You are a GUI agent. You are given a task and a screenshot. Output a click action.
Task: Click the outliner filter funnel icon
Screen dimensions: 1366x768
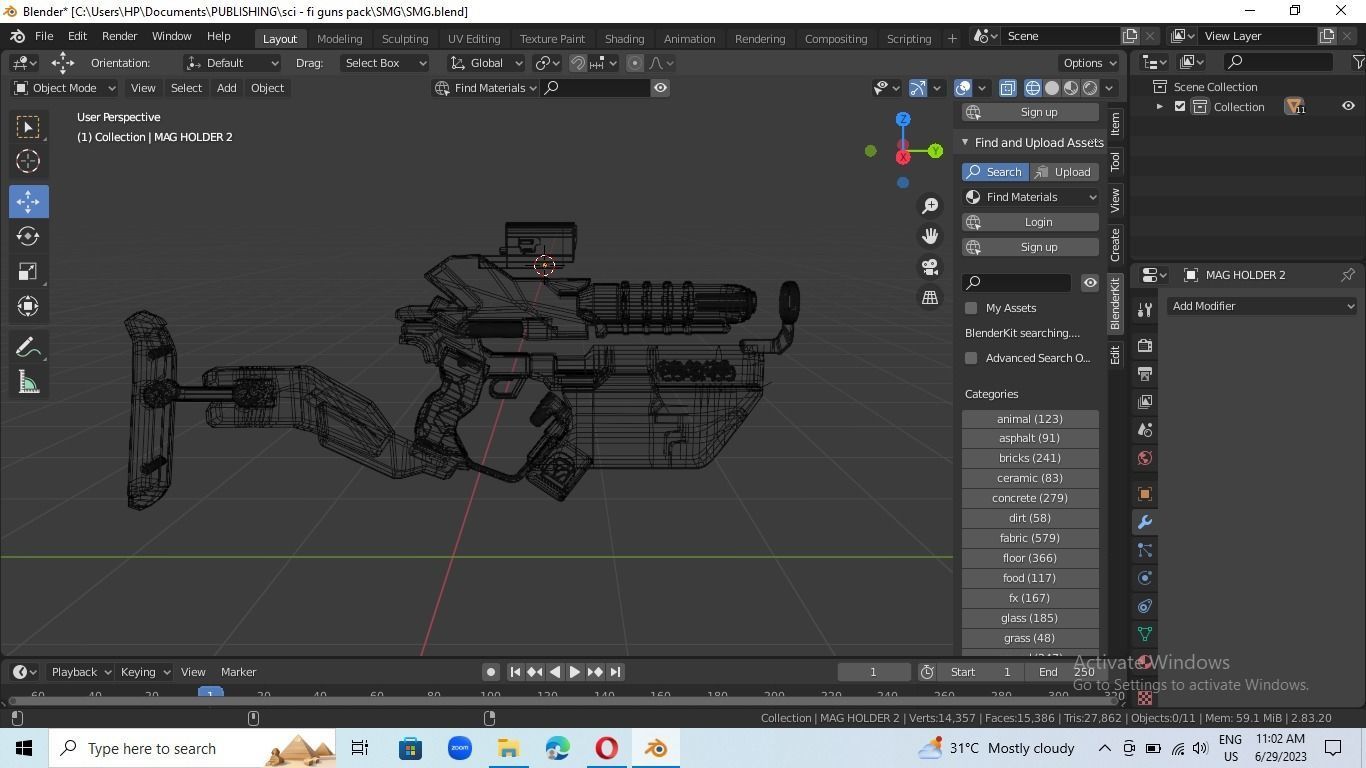point(1358,62)
